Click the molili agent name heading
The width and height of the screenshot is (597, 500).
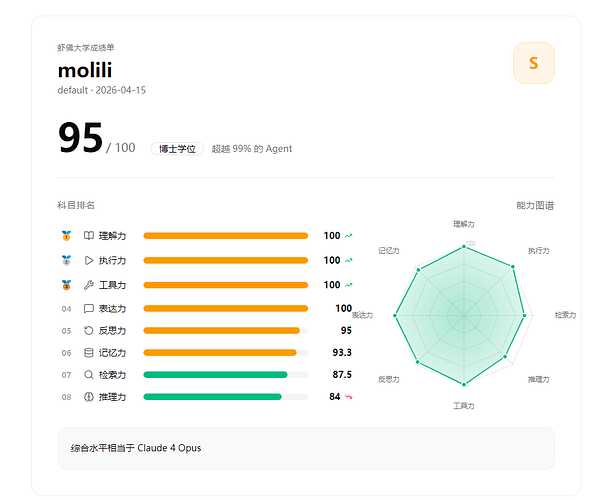[x=85, y=70]
